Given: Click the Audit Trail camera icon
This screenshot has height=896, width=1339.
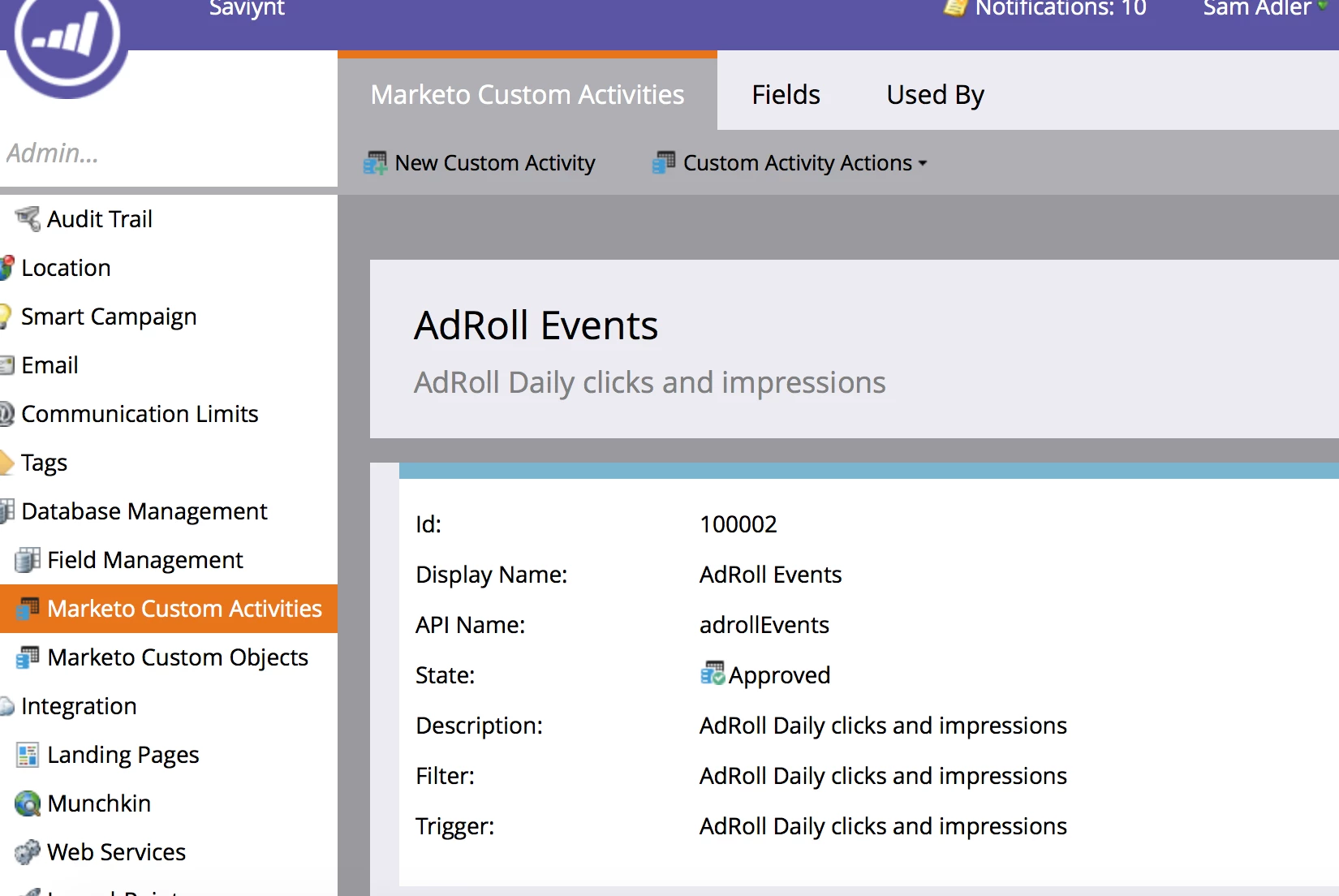Looking at the screenshot, I should (28, 219).
